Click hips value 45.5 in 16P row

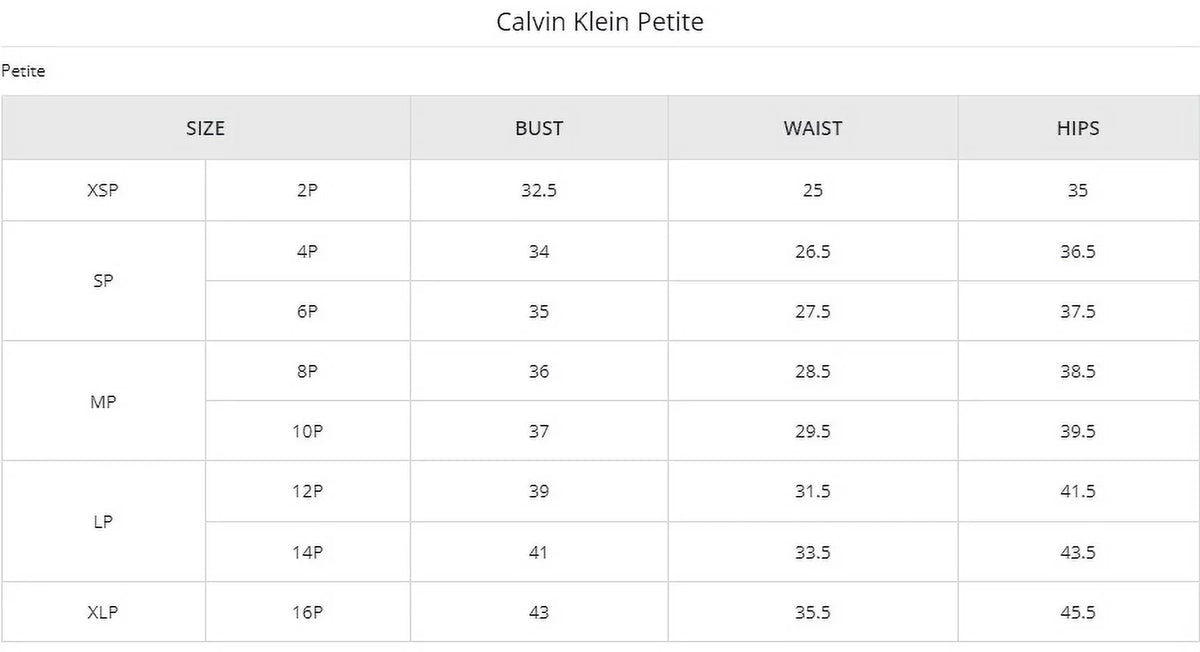(x=1078, y=612)
